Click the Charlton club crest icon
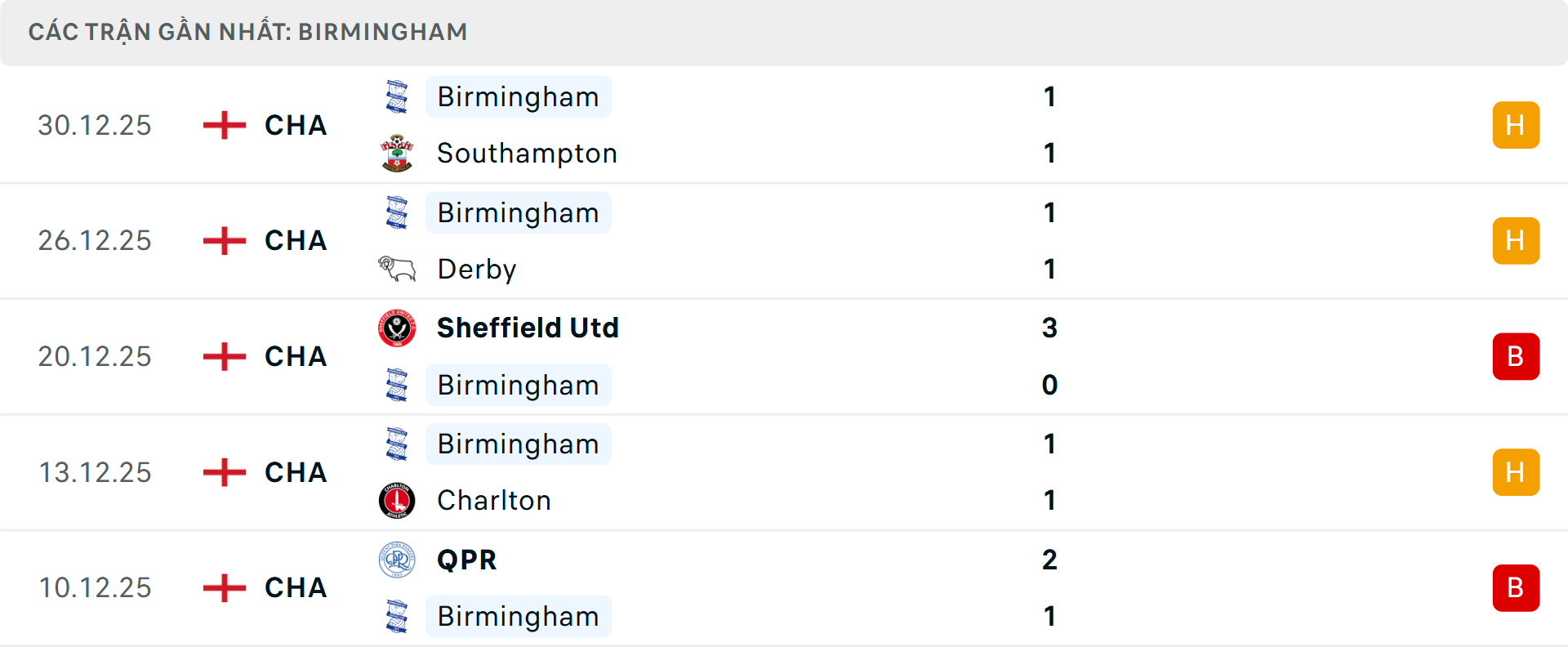The height and width of the screenshot is (647, 1568). coord(397,500)
